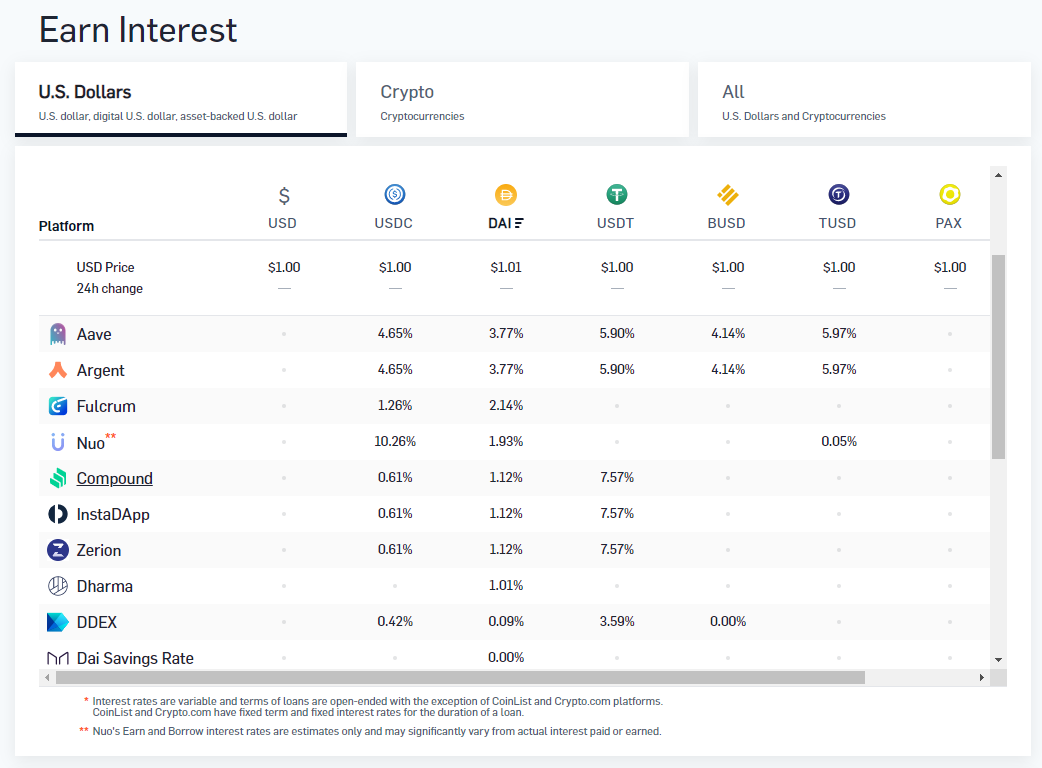Click InstaDApp's USDC rate 0.61%
The width and height of the screenshot is (1042, 768).
[395, 514]
